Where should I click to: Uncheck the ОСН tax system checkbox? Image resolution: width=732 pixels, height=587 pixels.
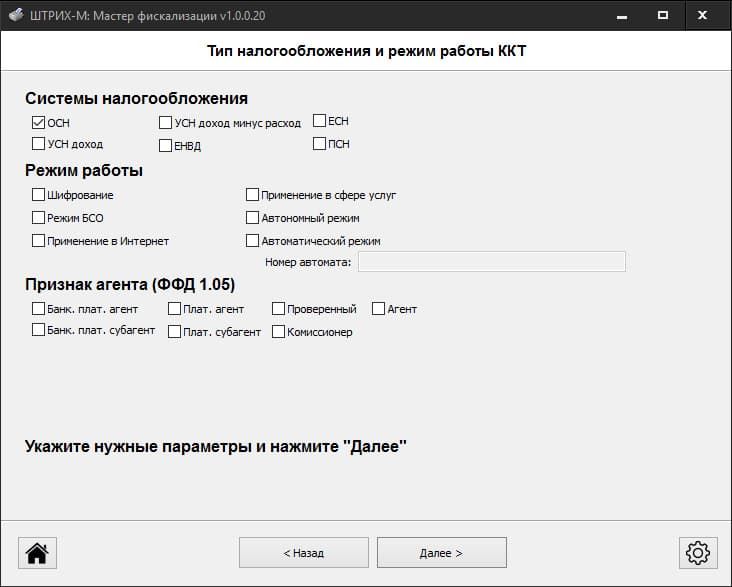[38, 122]
